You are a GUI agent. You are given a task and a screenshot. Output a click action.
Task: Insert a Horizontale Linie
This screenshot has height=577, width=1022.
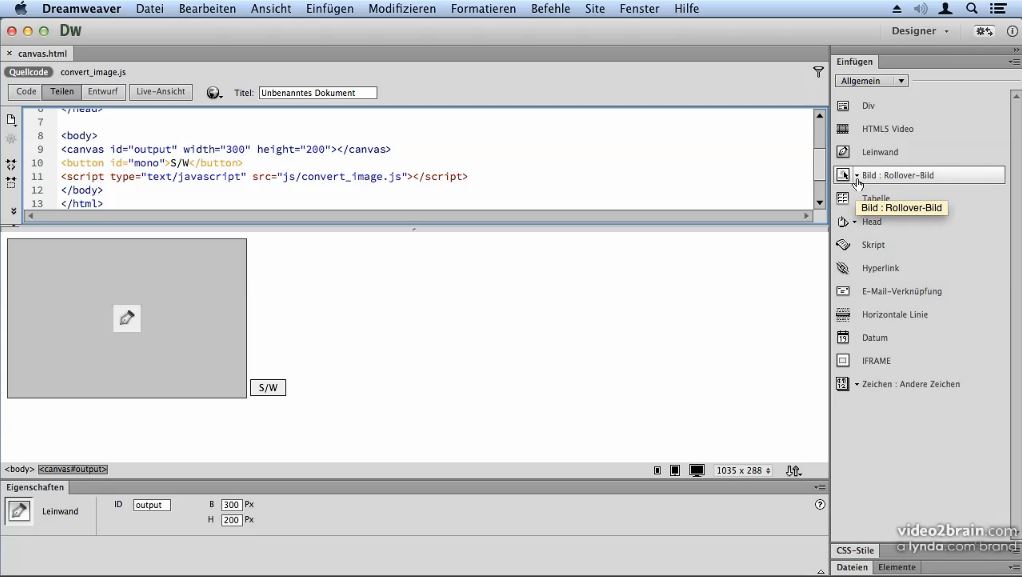894,314
